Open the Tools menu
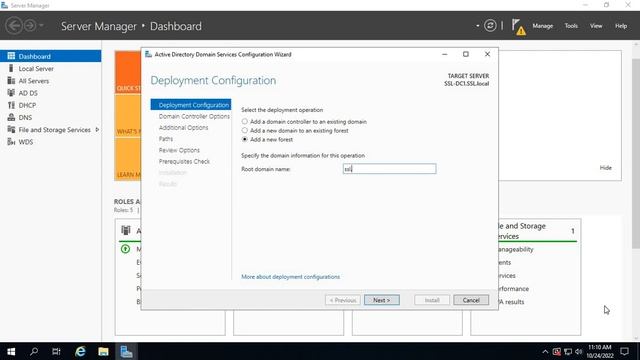The height and width of the screenshot is (360, 640). coord(571,26)
